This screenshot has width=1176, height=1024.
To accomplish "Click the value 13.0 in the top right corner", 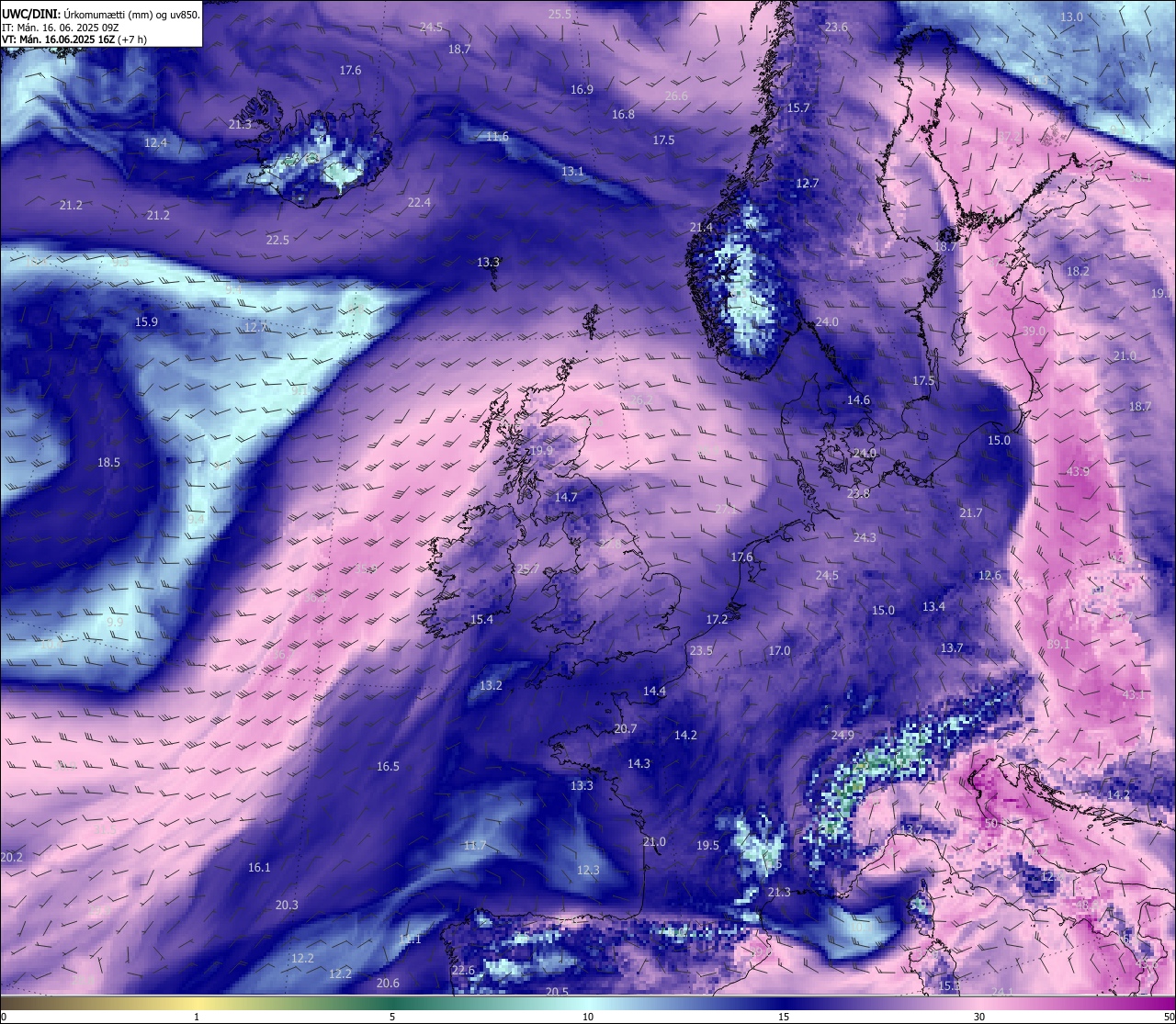I will click(1071, 17).
